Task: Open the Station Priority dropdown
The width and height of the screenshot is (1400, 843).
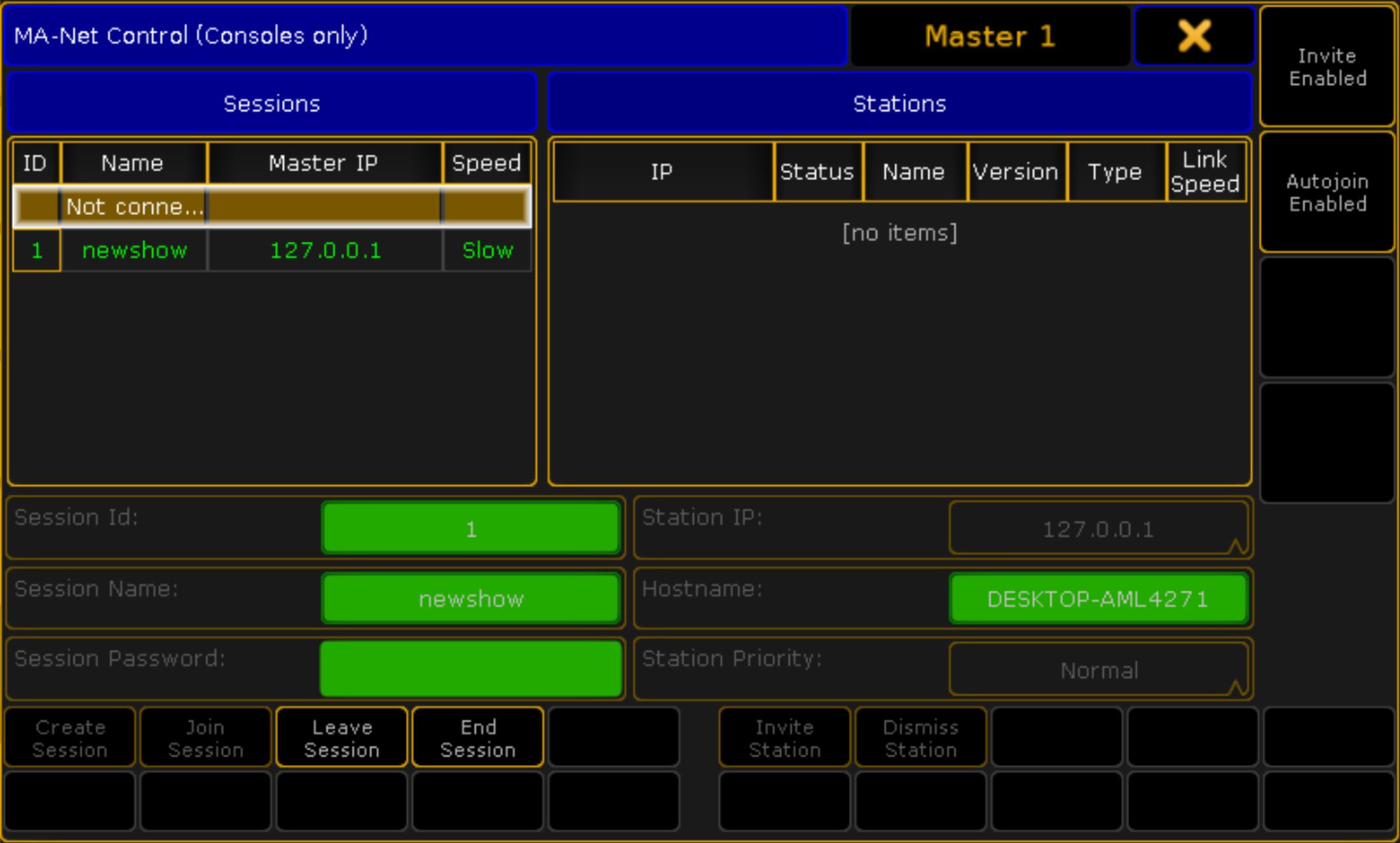Action: pyautogui.click(x=1098, y=670)
